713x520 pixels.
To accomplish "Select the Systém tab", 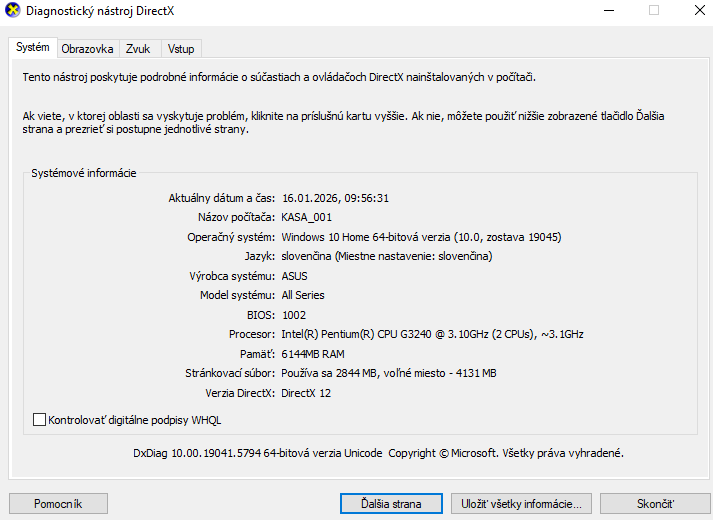I will coord(32,48).
